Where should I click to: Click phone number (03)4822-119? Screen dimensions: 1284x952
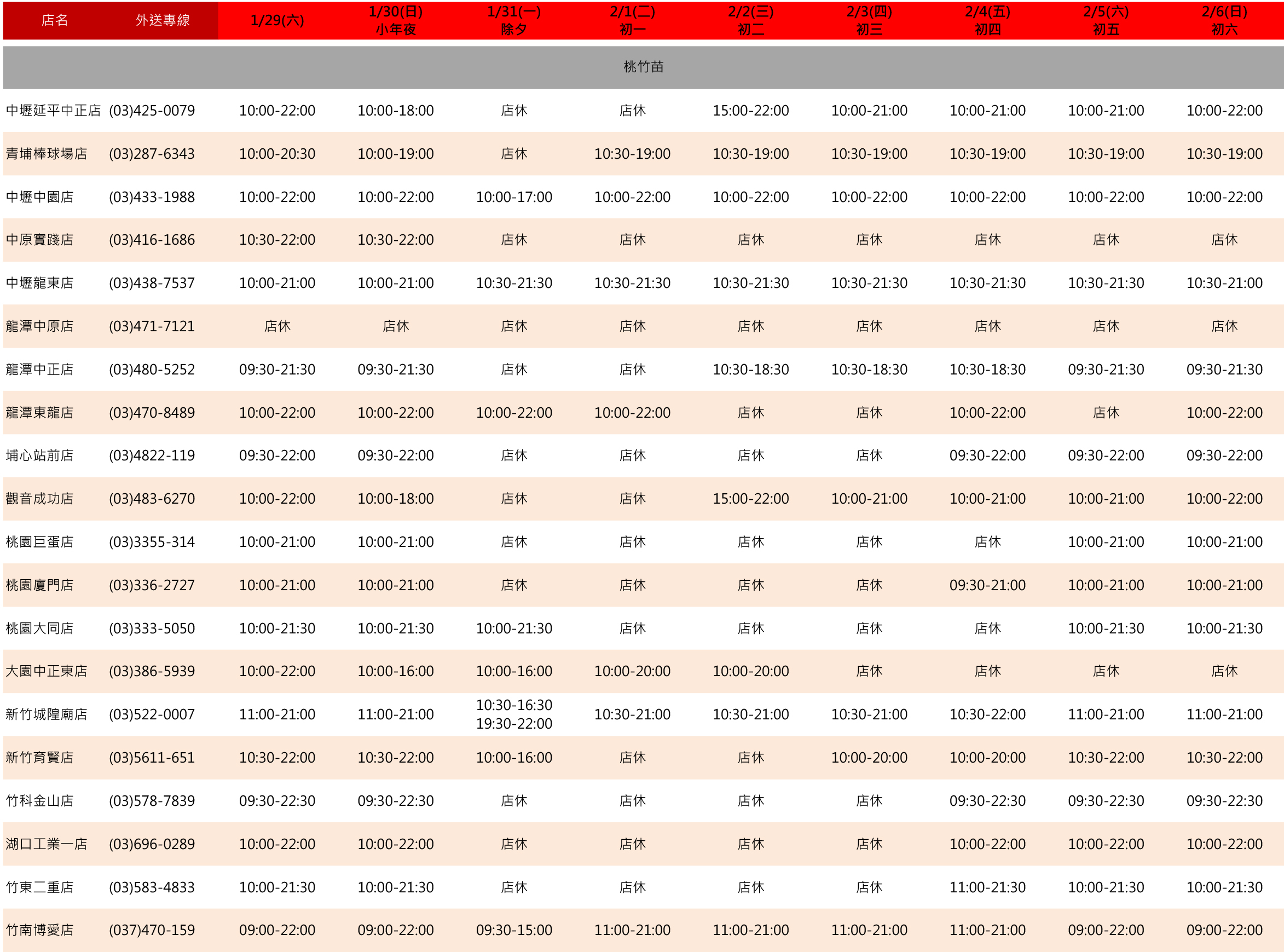(x=152, y=455)
